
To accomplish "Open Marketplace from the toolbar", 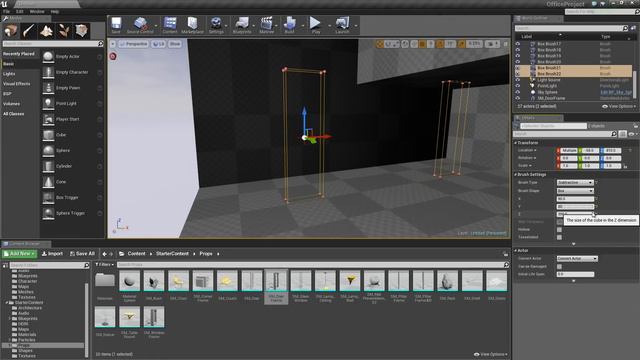I will click(x=192, y=25).
